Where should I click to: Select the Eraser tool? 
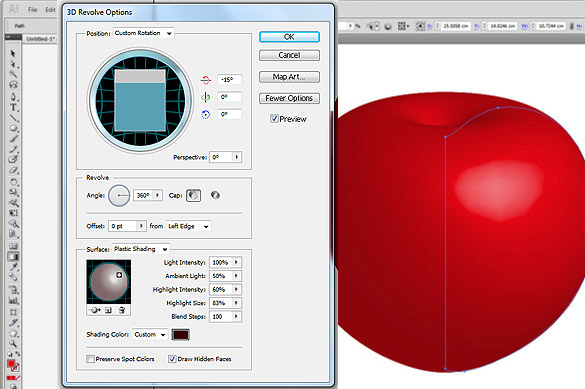click(13, 170)
